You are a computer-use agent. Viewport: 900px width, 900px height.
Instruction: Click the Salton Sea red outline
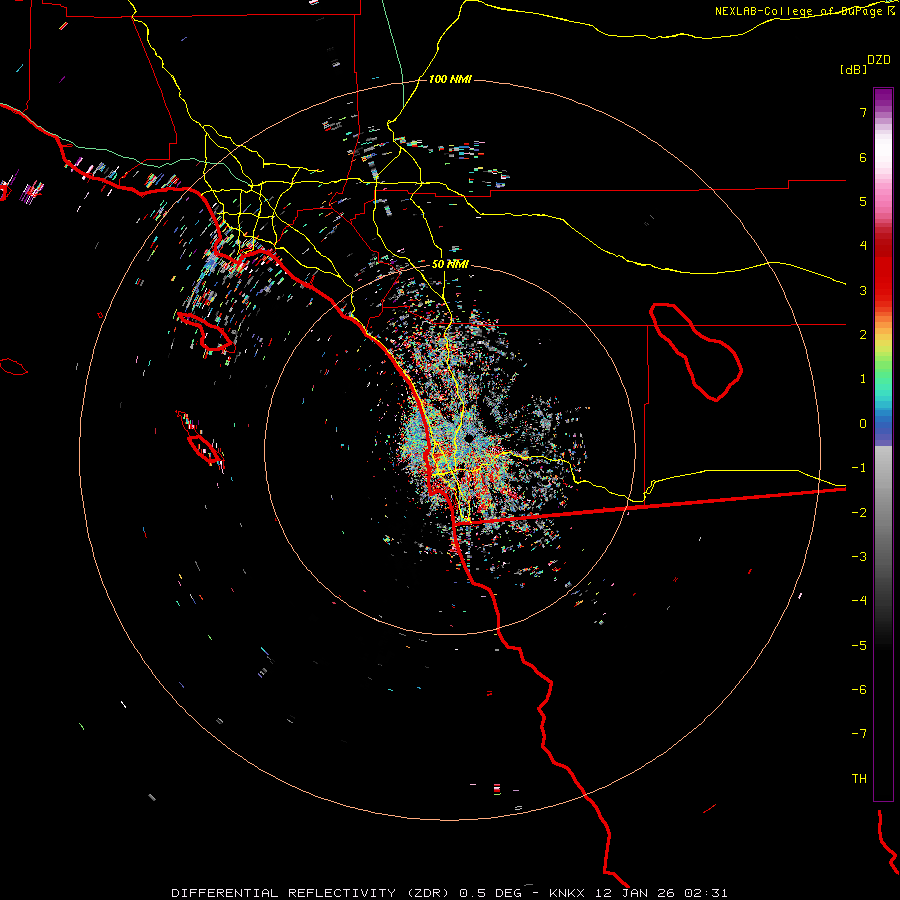click(x=696, y=352)
